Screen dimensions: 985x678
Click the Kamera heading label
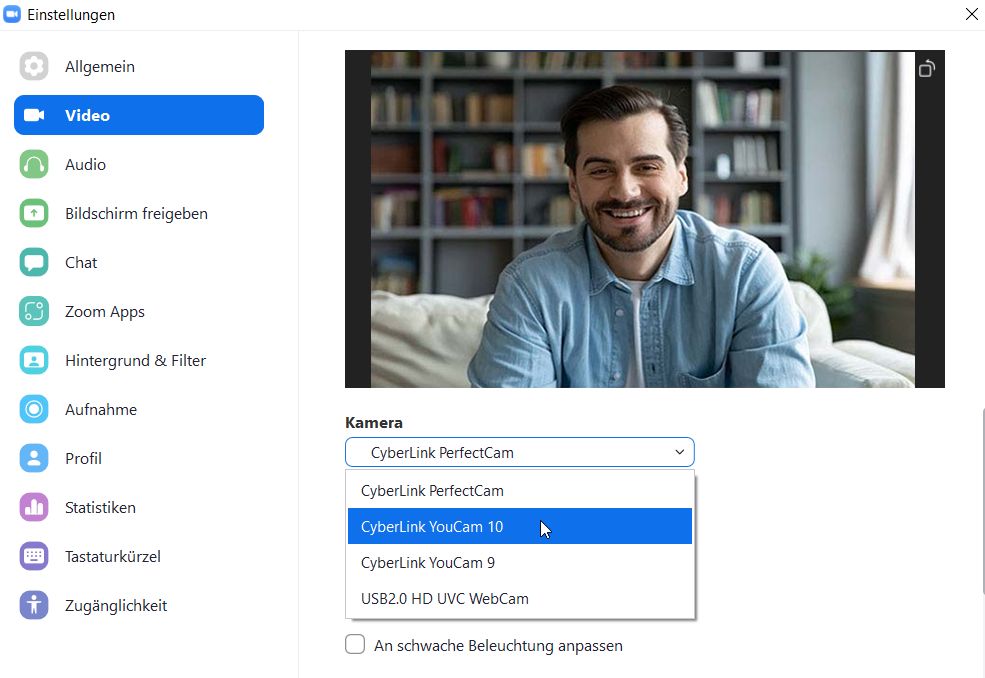[x=374, y=422]
